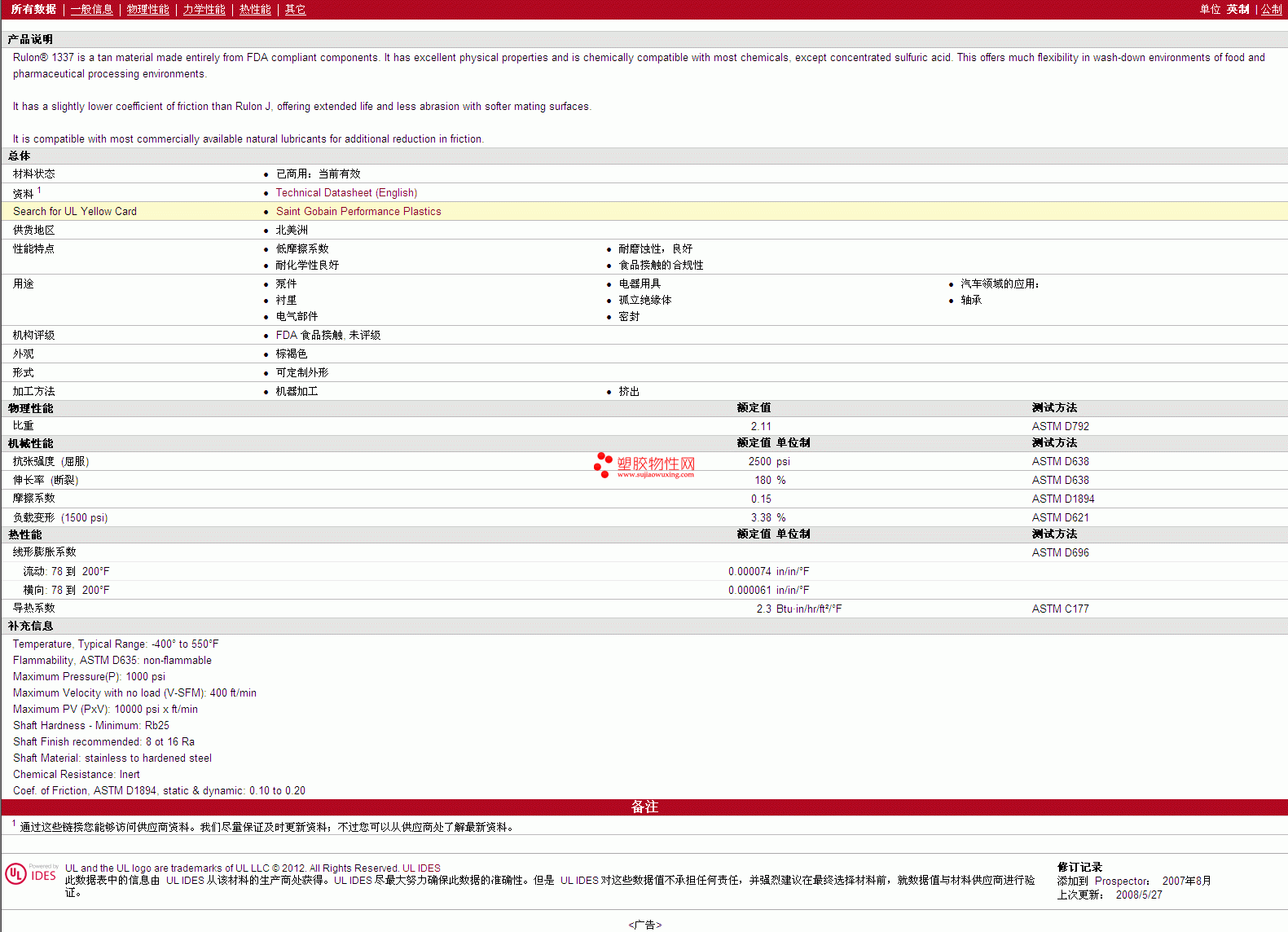Click the 备注 red banner heading
The height and width of the screenshot is (932, 1288).
point(644,807)
